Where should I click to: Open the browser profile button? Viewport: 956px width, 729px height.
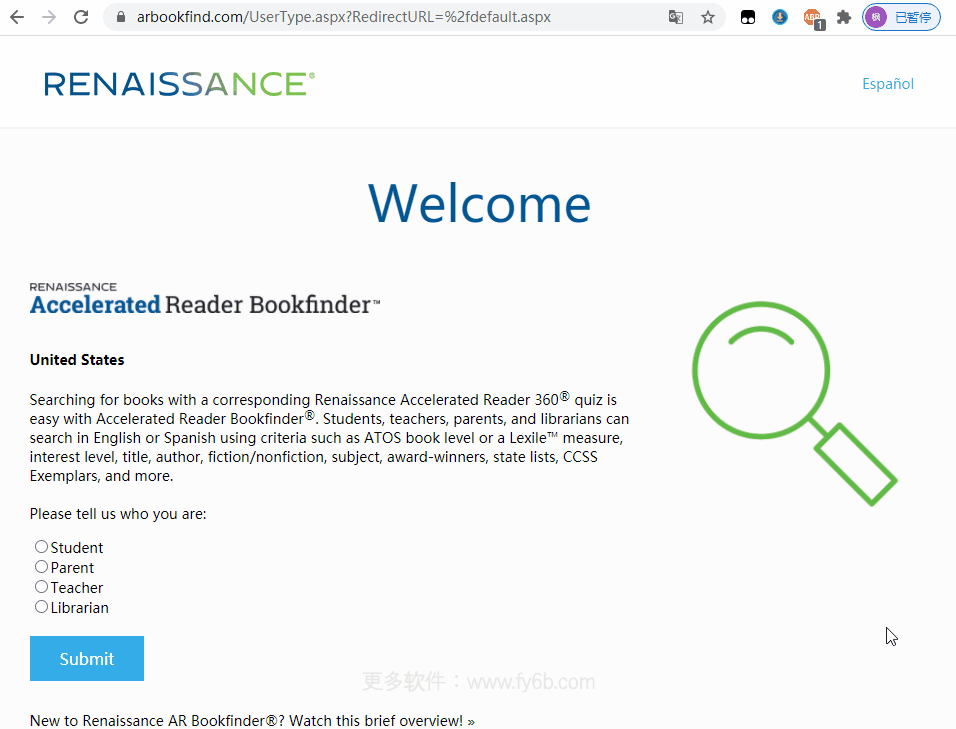coord(901,17)
